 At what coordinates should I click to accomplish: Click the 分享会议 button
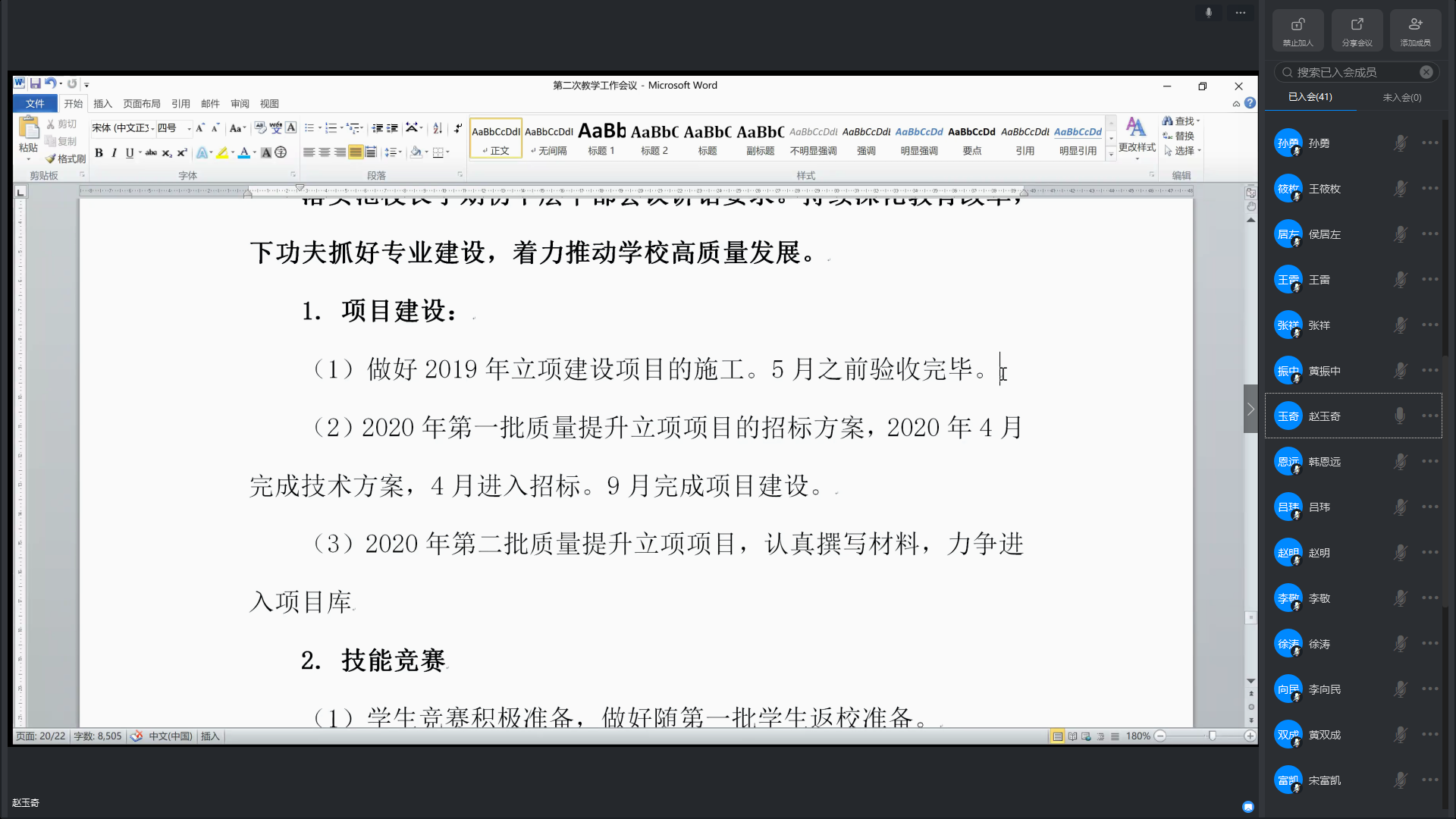(1357, 30)
